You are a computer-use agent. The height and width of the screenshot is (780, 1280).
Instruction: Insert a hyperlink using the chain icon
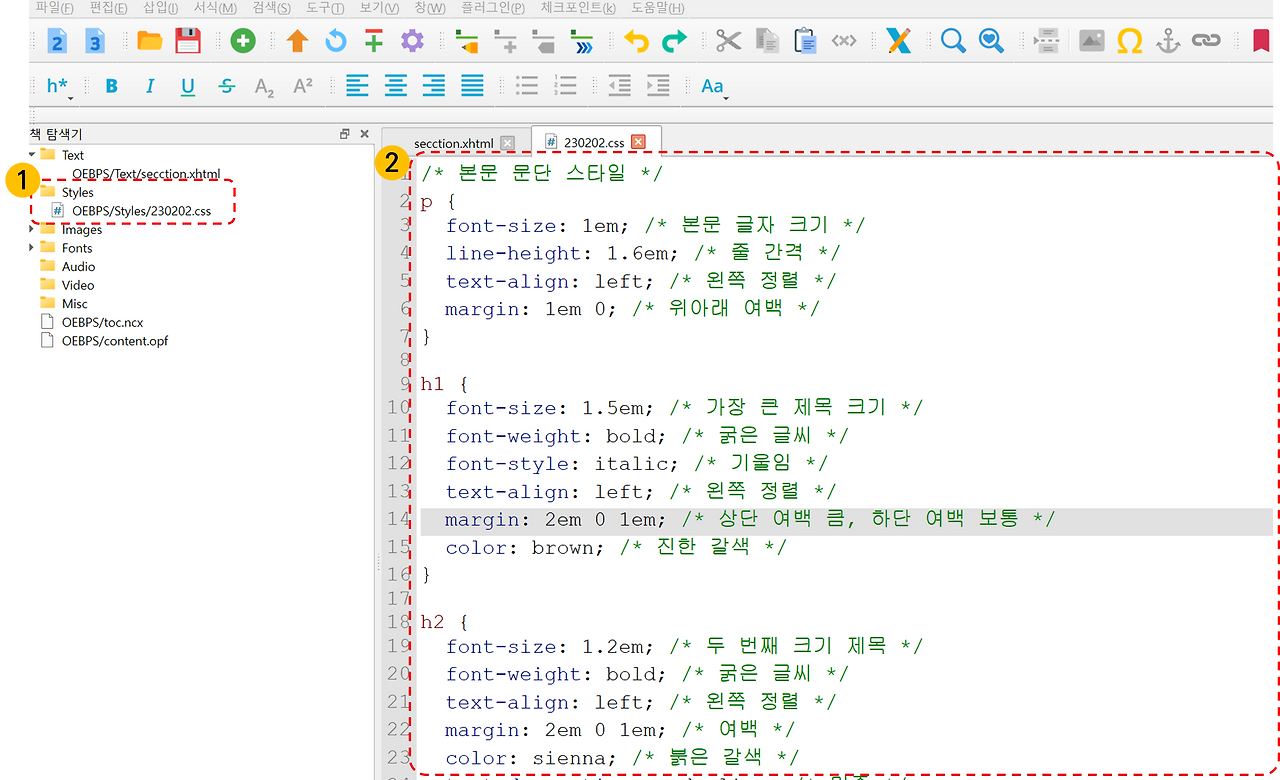(1205, 42)
